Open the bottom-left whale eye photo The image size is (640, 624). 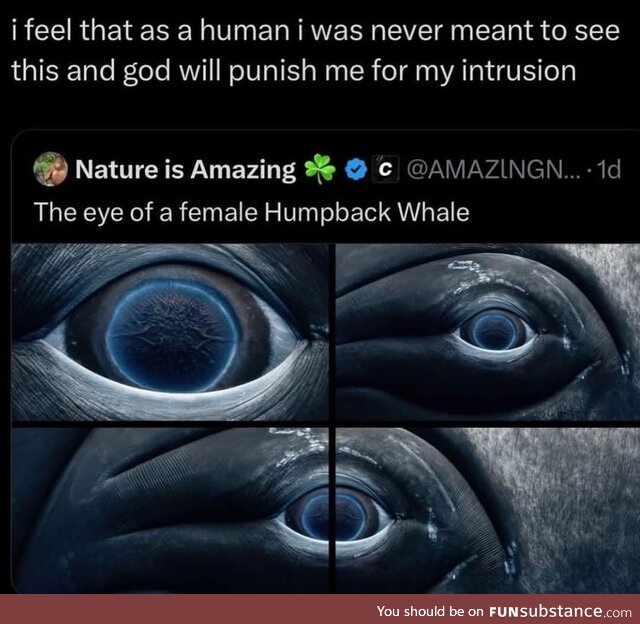[x=170, y=510]
